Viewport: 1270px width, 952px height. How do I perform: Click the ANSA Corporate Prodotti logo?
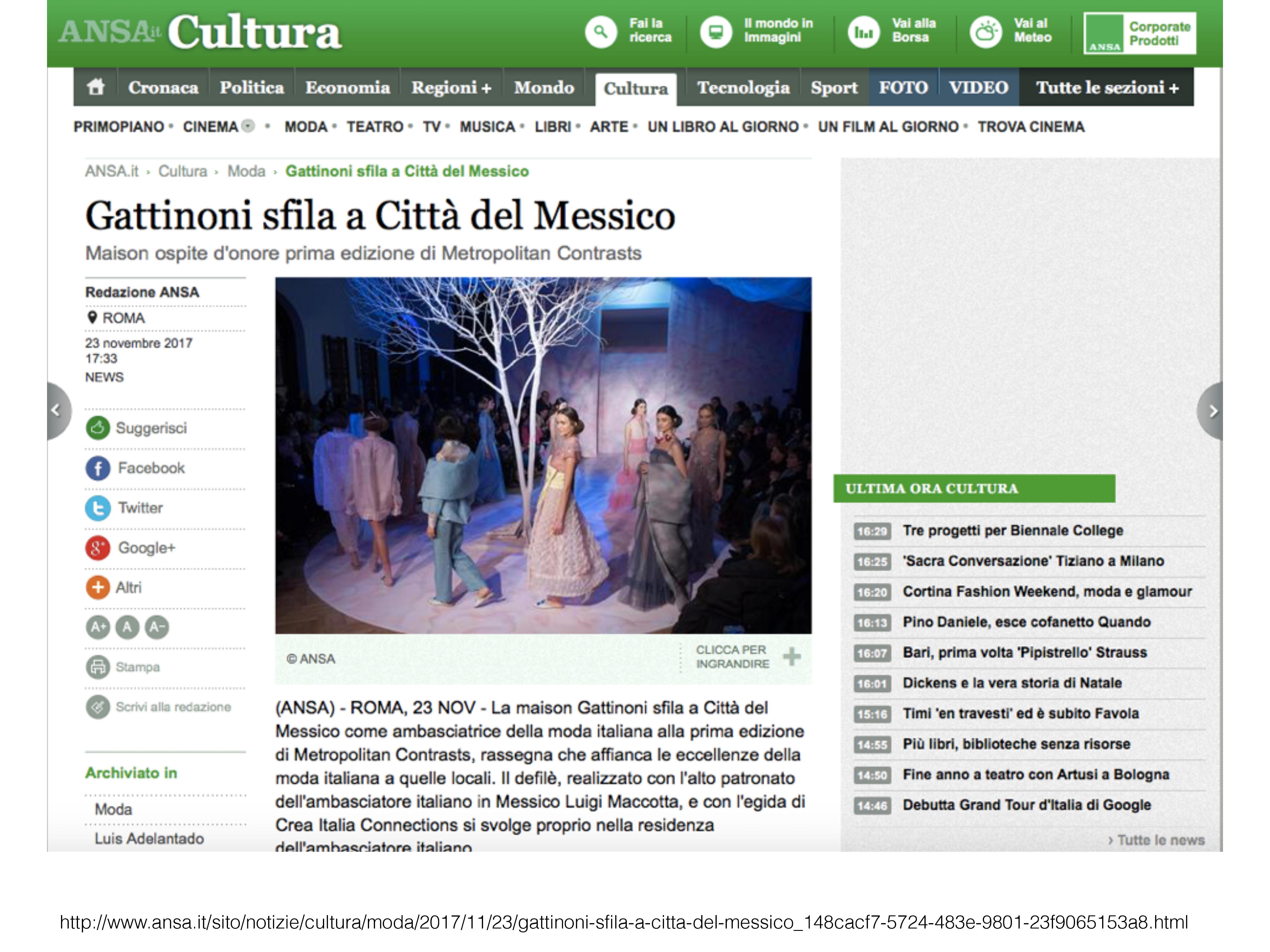click(1140, 33)
